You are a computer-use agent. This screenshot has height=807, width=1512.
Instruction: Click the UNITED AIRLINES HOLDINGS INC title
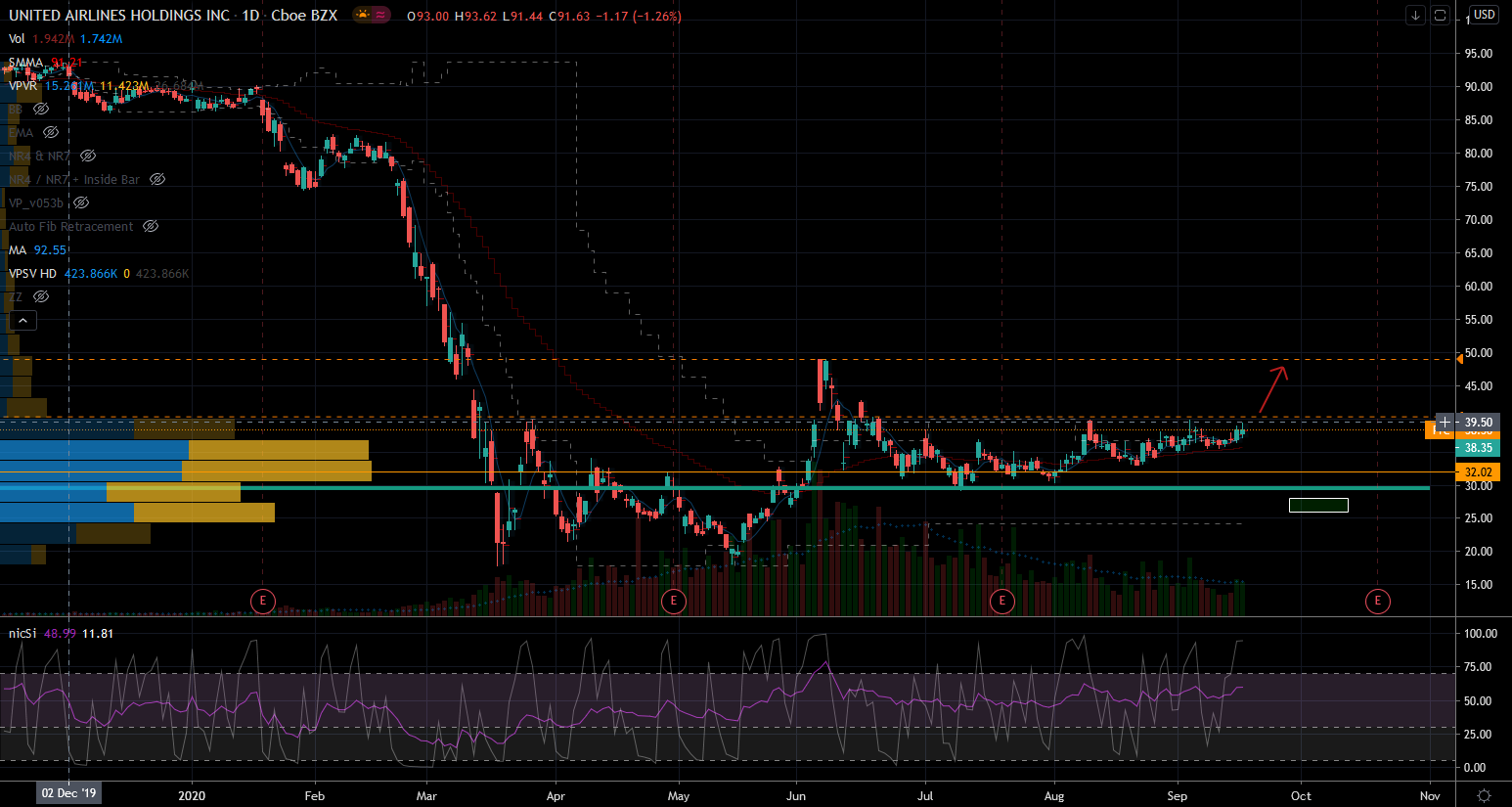click(x=119, y=16)
